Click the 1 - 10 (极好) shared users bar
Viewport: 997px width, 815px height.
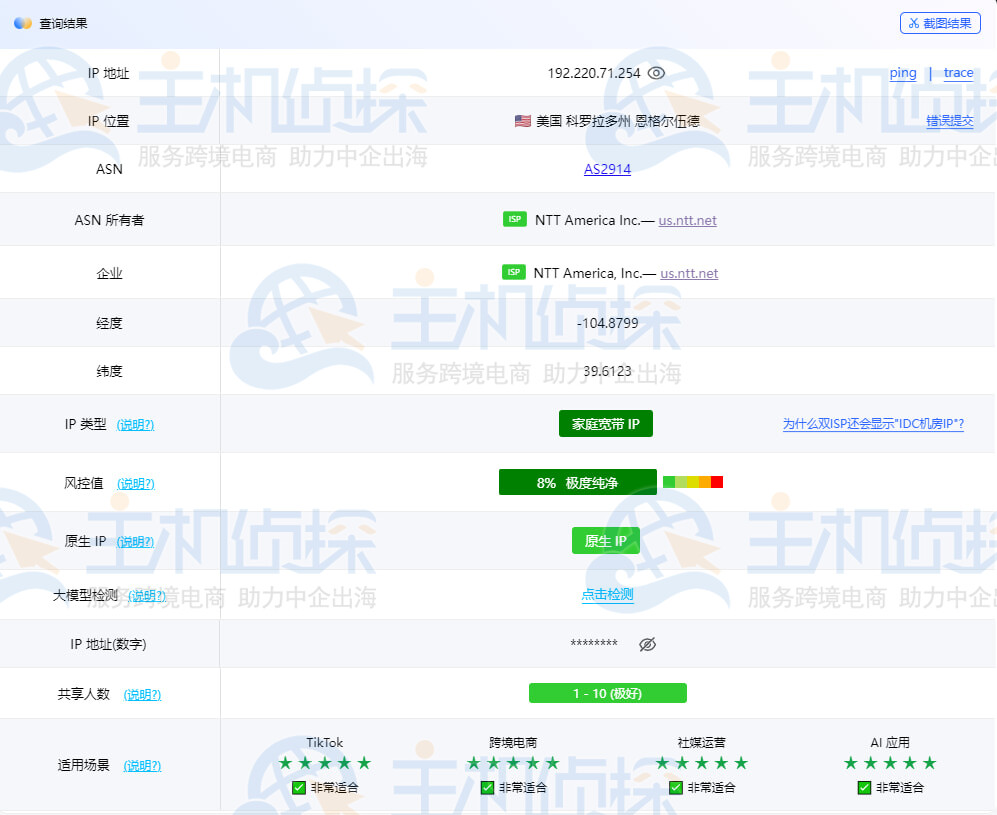click(607, 693)
